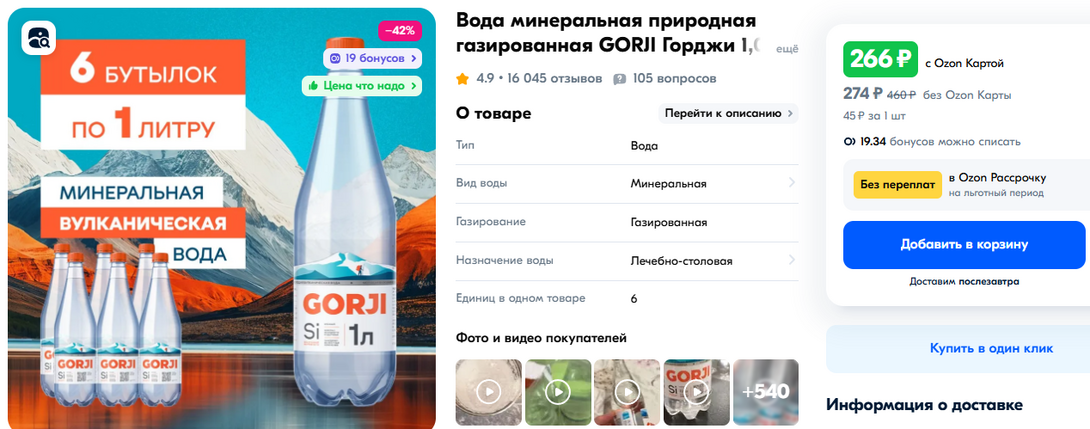Click the yellow rating star icon
This screenshot has height=429, width=1090.
click(x=462, y=79)
